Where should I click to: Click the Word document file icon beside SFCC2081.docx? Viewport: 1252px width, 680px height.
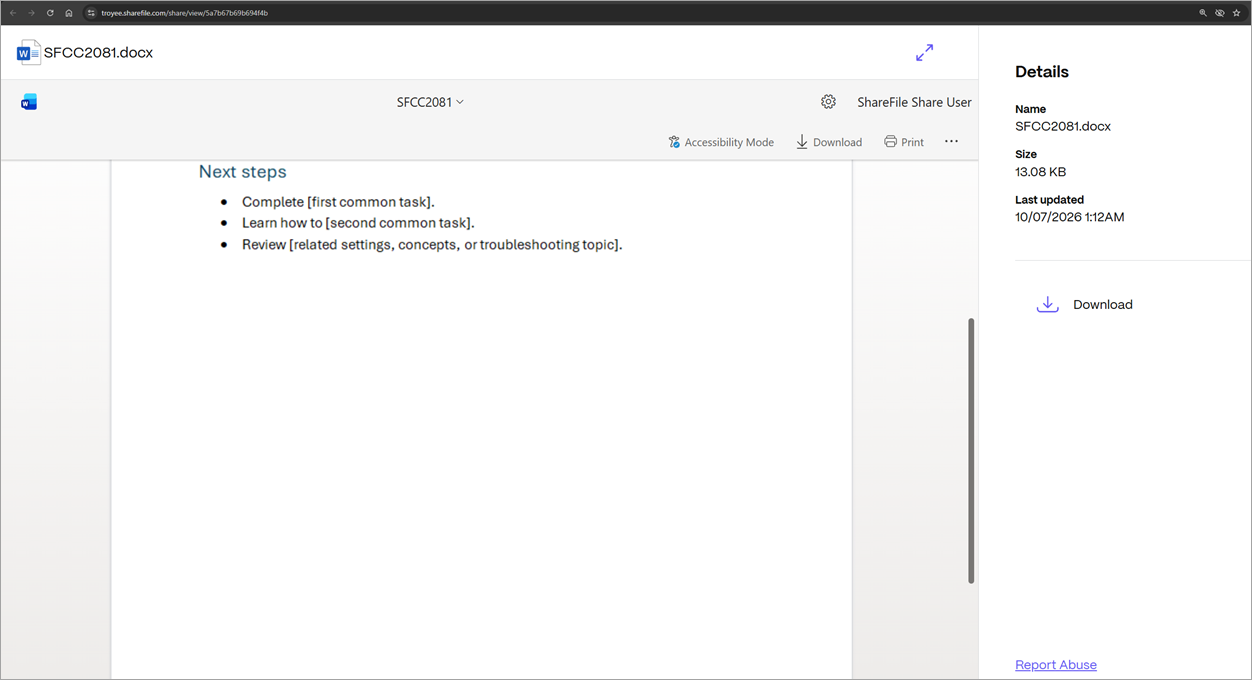[x=28, y=53]
